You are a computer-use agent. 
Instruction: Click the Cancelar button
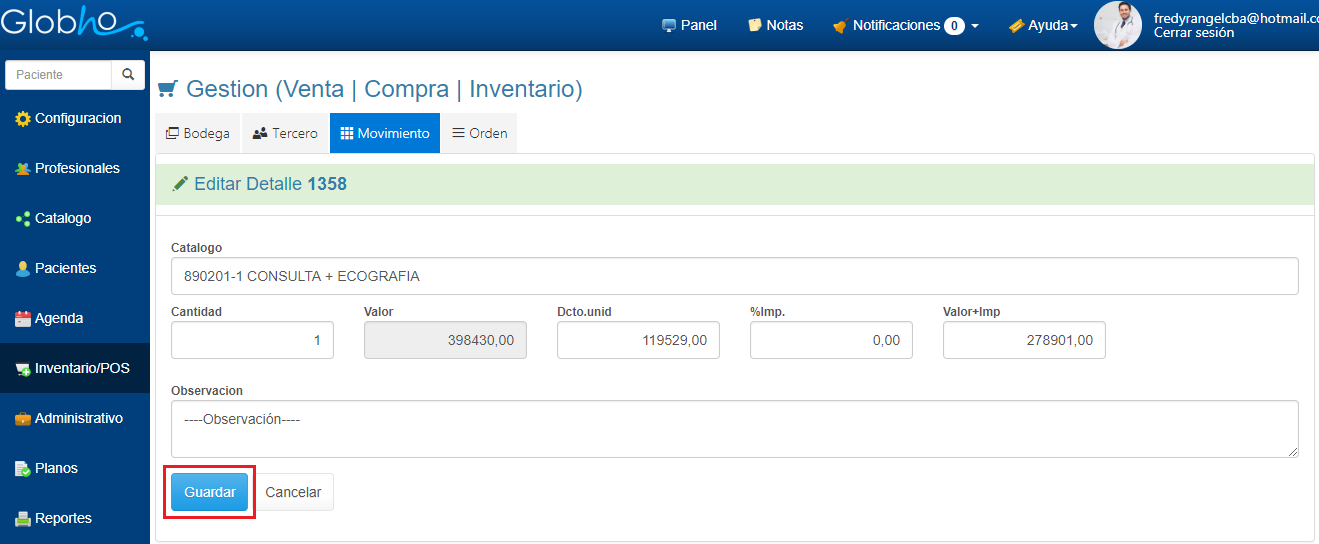click(x=293, y=492)
